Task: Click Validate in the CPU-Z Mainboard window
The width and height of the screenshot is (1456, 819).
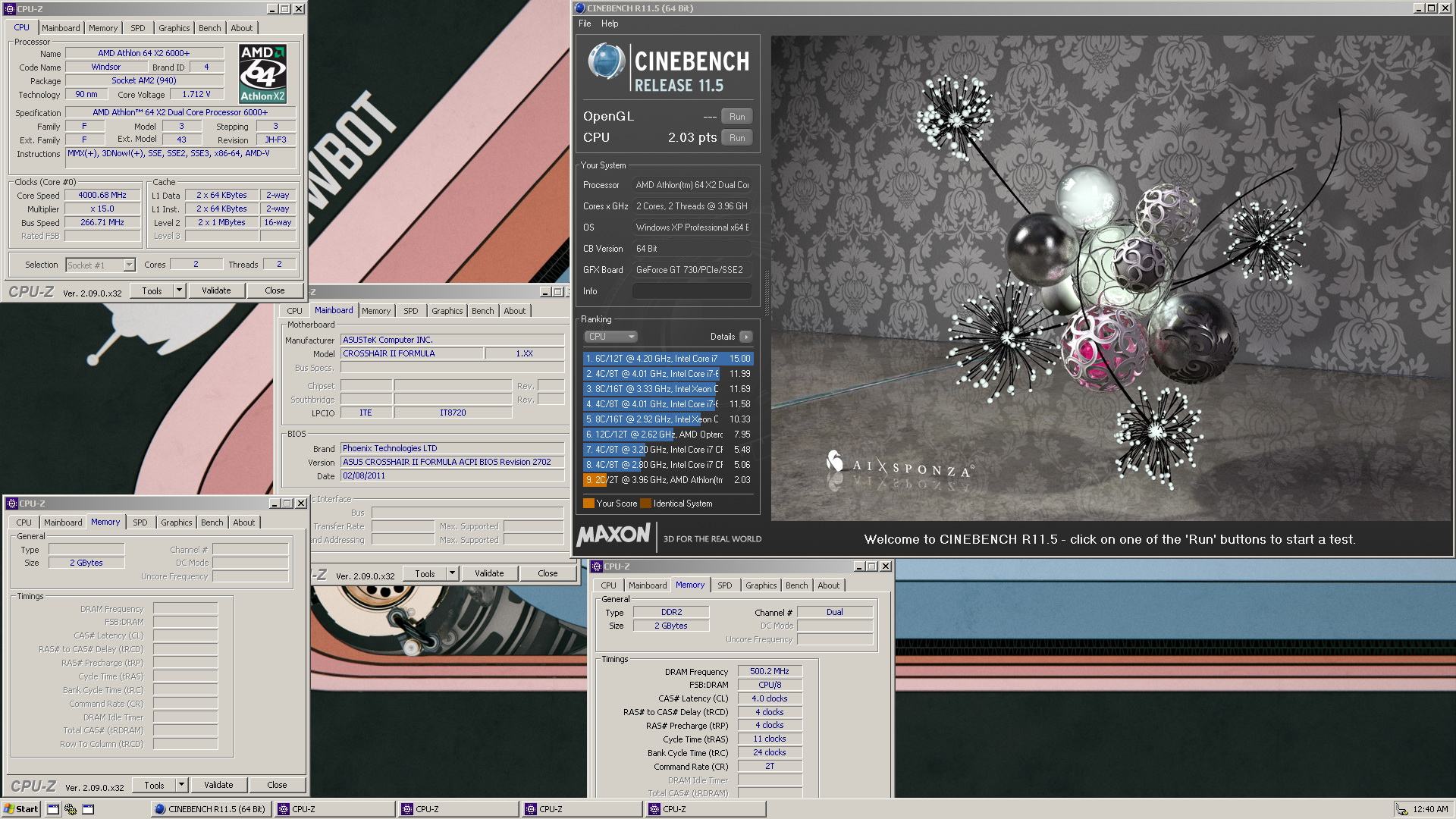Action: click(x=489, y=573)
